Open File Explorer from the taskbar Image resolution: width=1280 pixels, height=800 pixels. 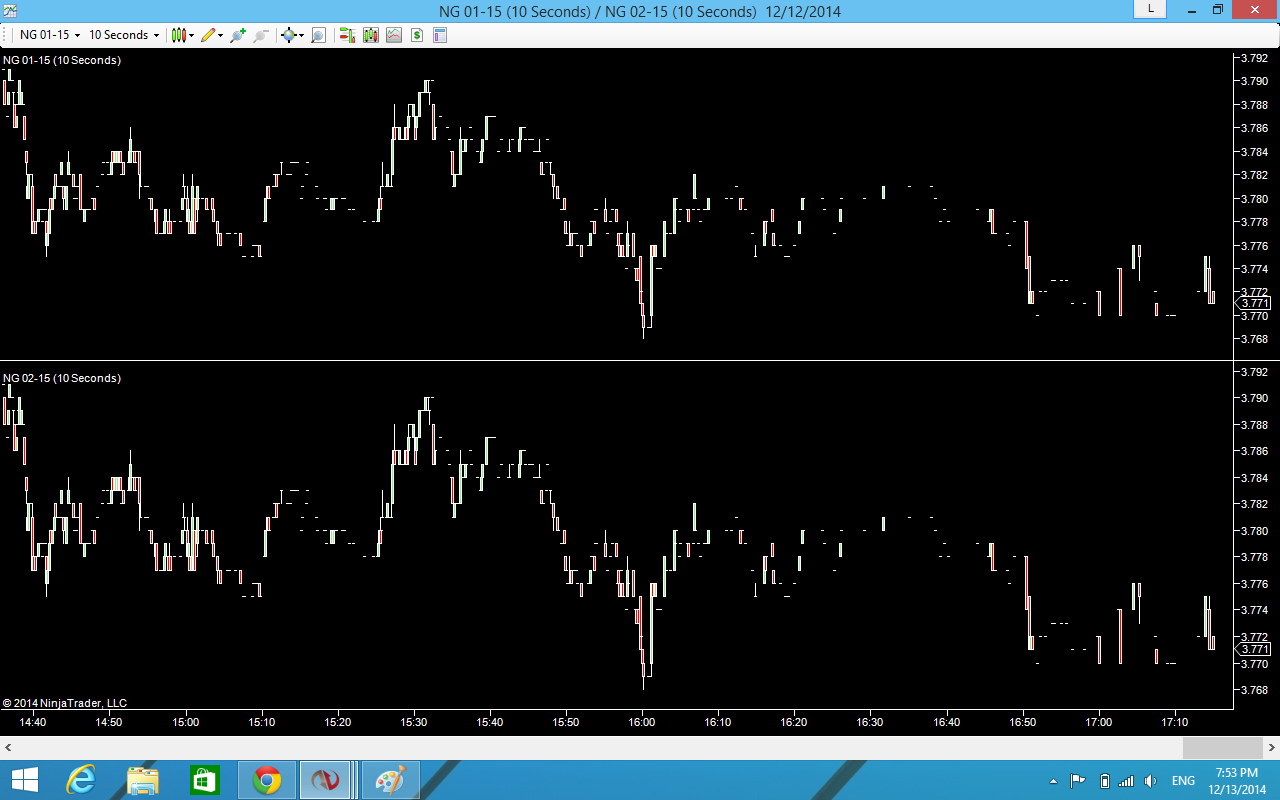143,780
